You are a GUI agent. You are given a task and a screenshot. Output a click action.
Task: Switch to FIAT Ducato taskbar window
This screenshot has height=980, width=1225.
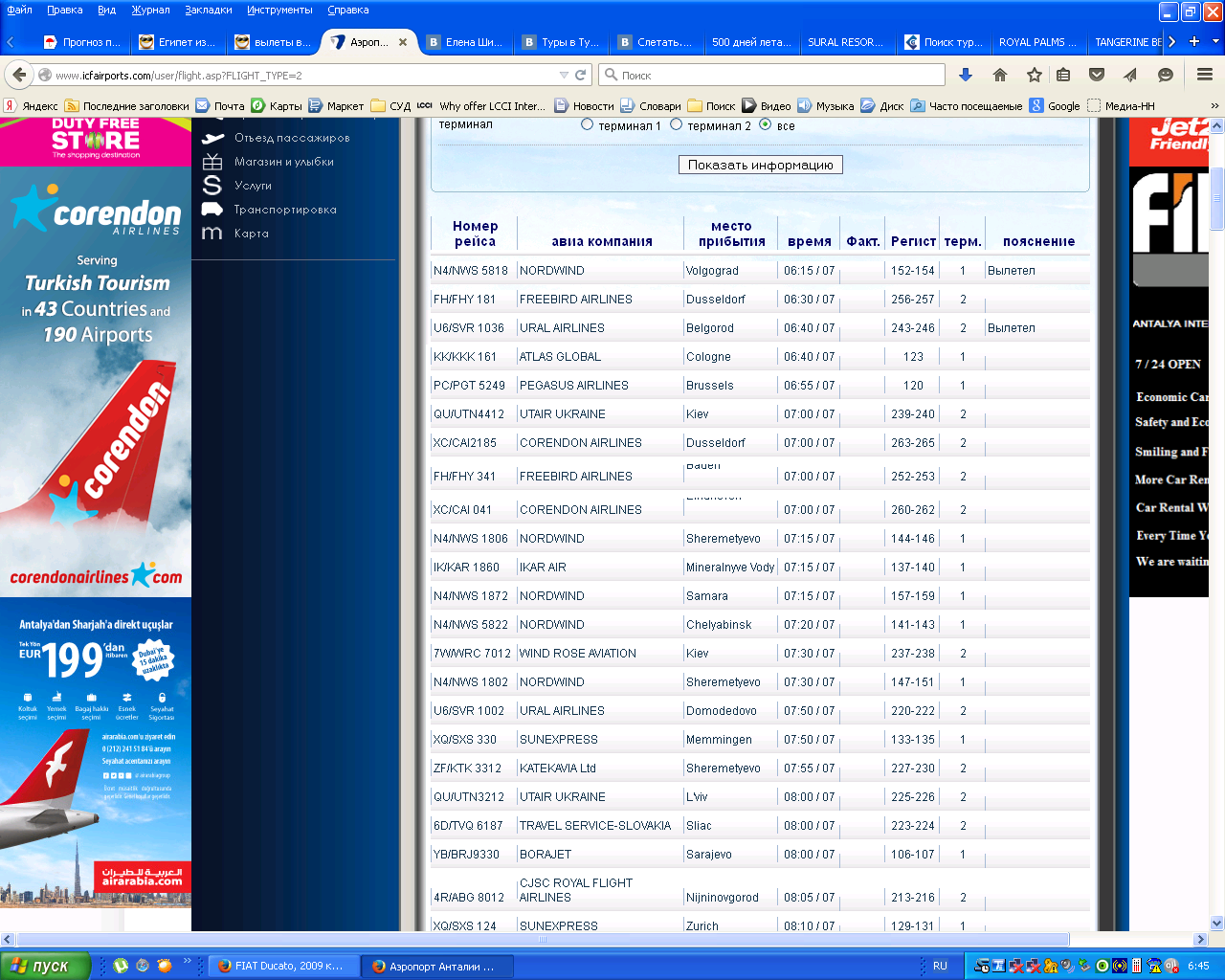[284, 966]
